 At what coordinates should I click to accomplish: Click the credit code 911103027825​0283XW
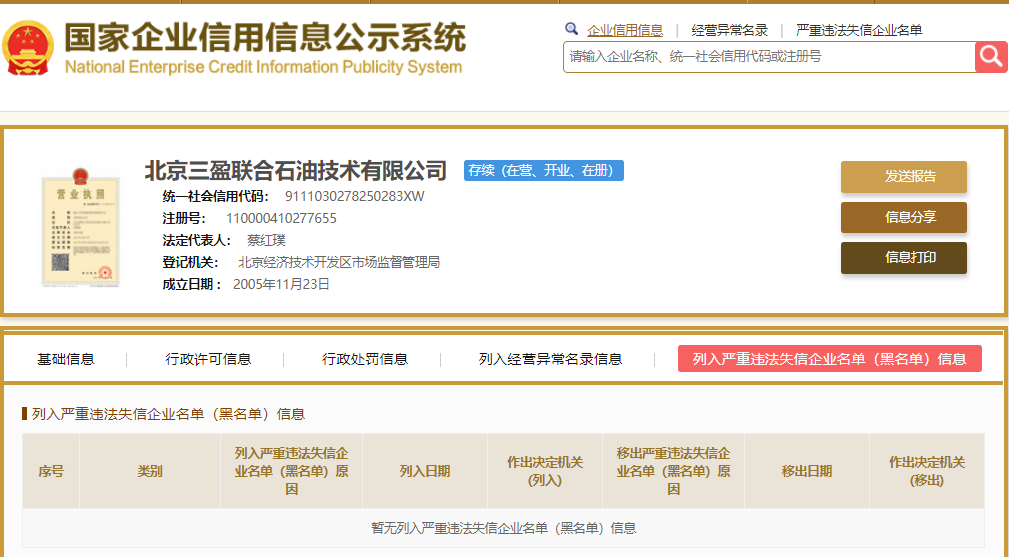click(355, 196)
